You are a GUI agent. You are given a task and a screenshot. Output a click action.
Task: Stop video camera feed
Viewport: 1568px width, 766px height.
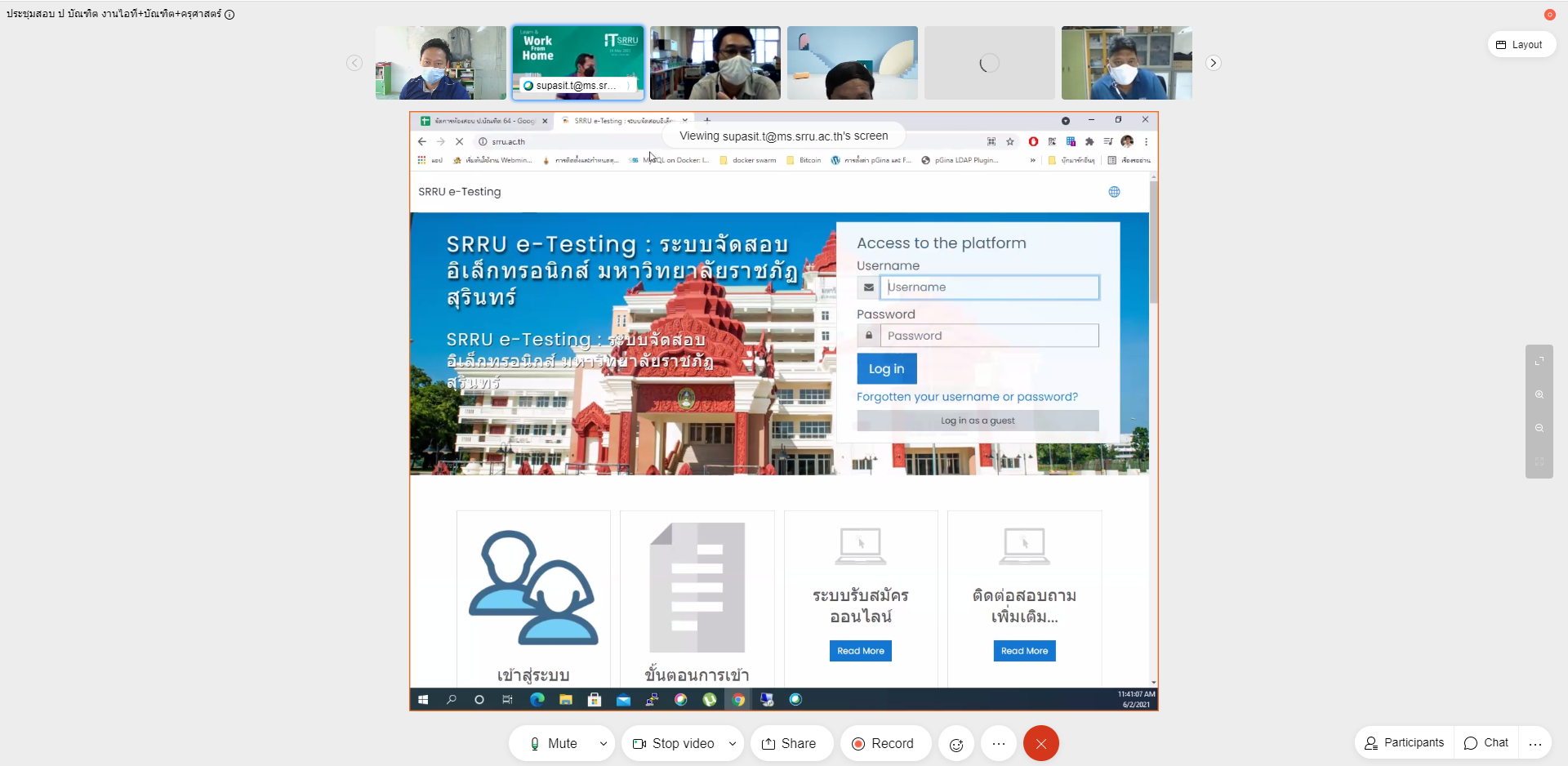coord(674,744)
